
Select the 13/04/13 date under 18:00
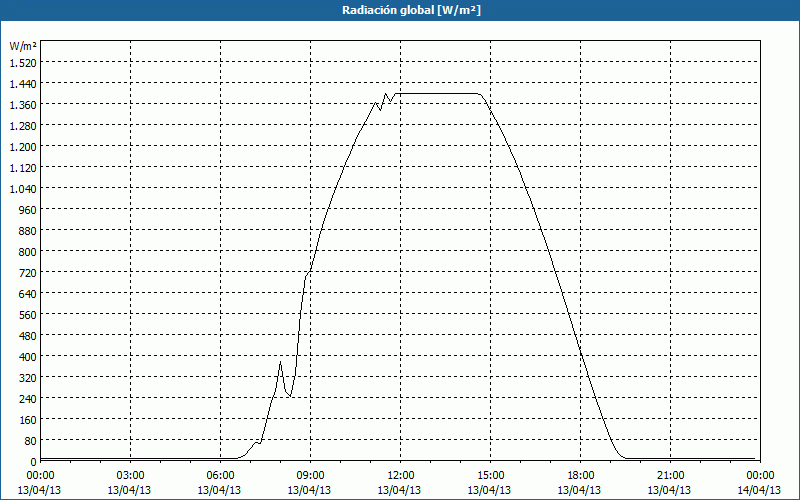[x=580, y=490]
